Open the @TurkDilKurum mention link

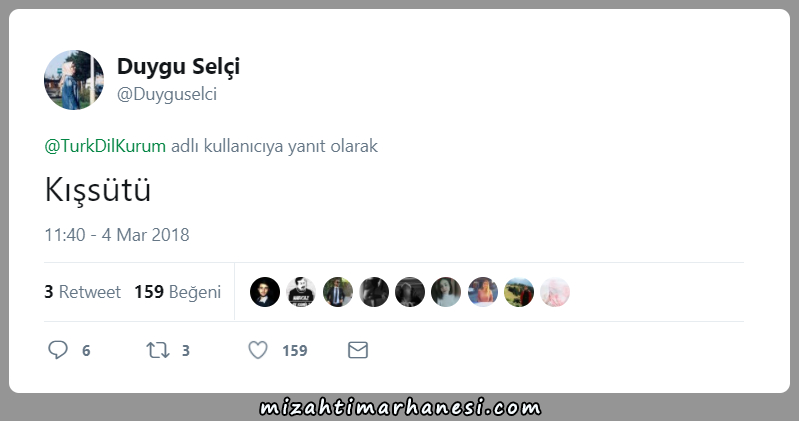pos(105,146)
